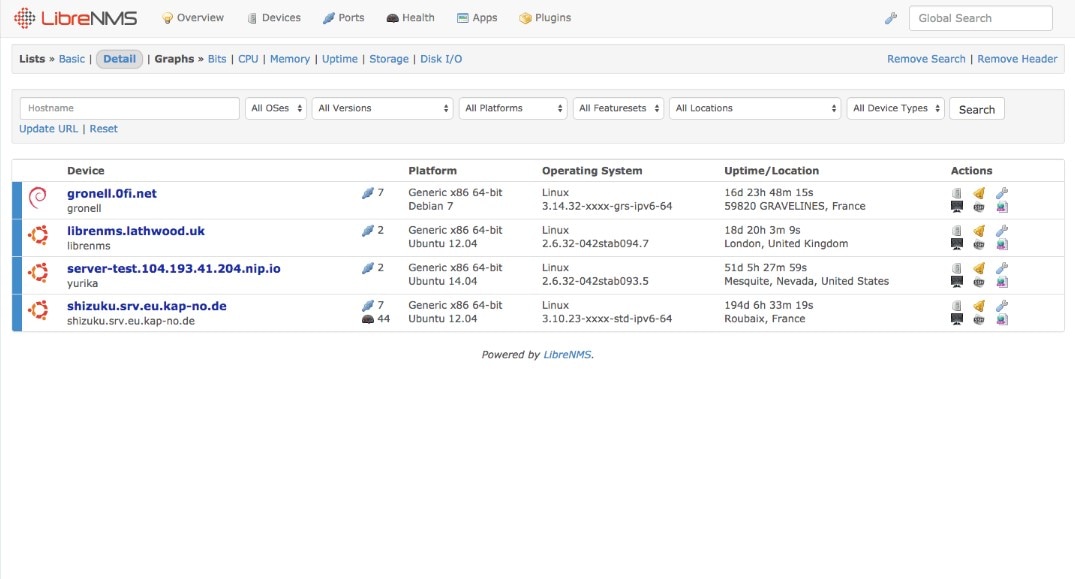Open alerts bell icon for gronell.0fi.net
The image size is (1075, 579).
pos(979,193)
